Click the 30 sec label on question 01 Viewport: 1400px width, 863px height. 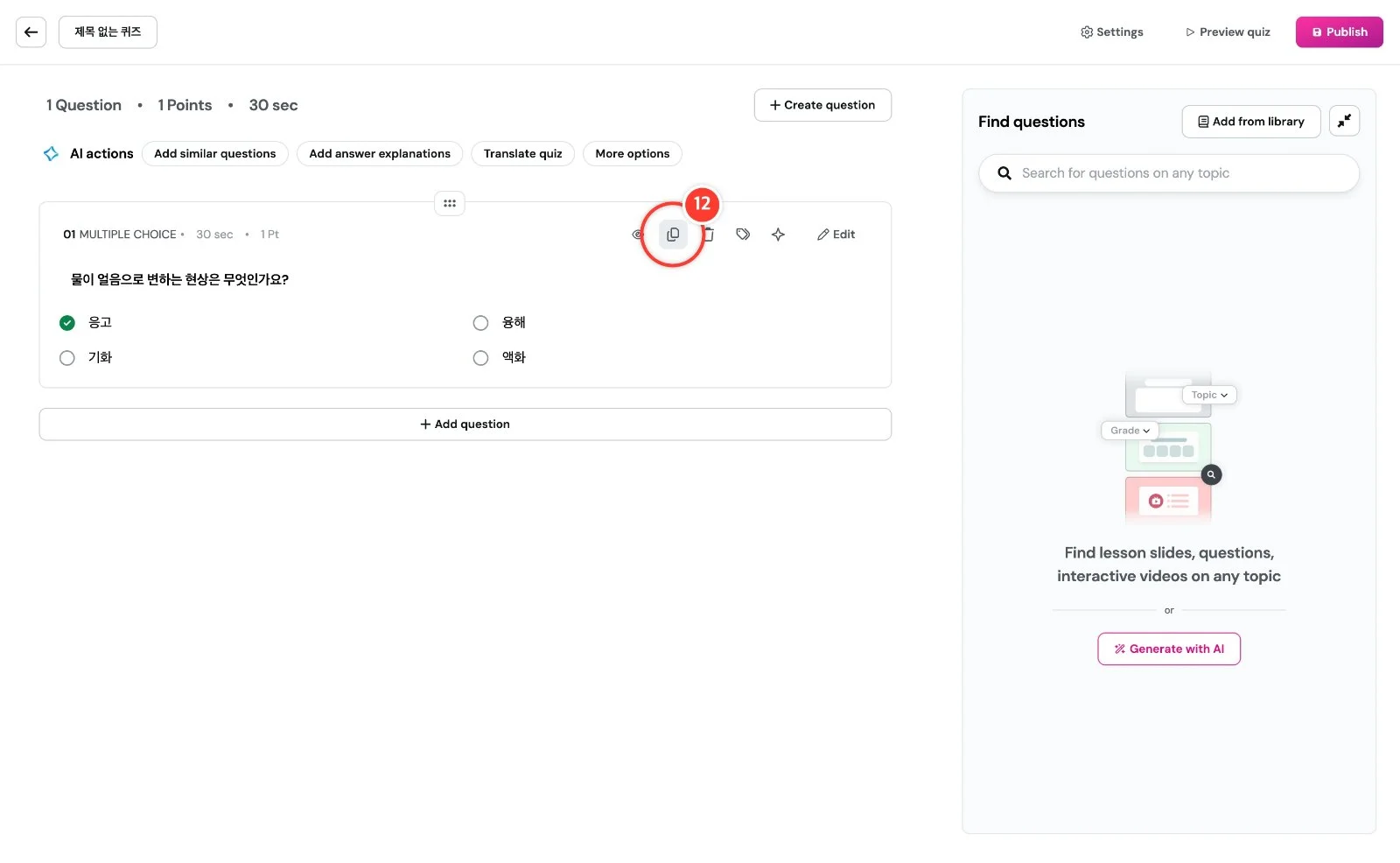click(x=214, y=235)
